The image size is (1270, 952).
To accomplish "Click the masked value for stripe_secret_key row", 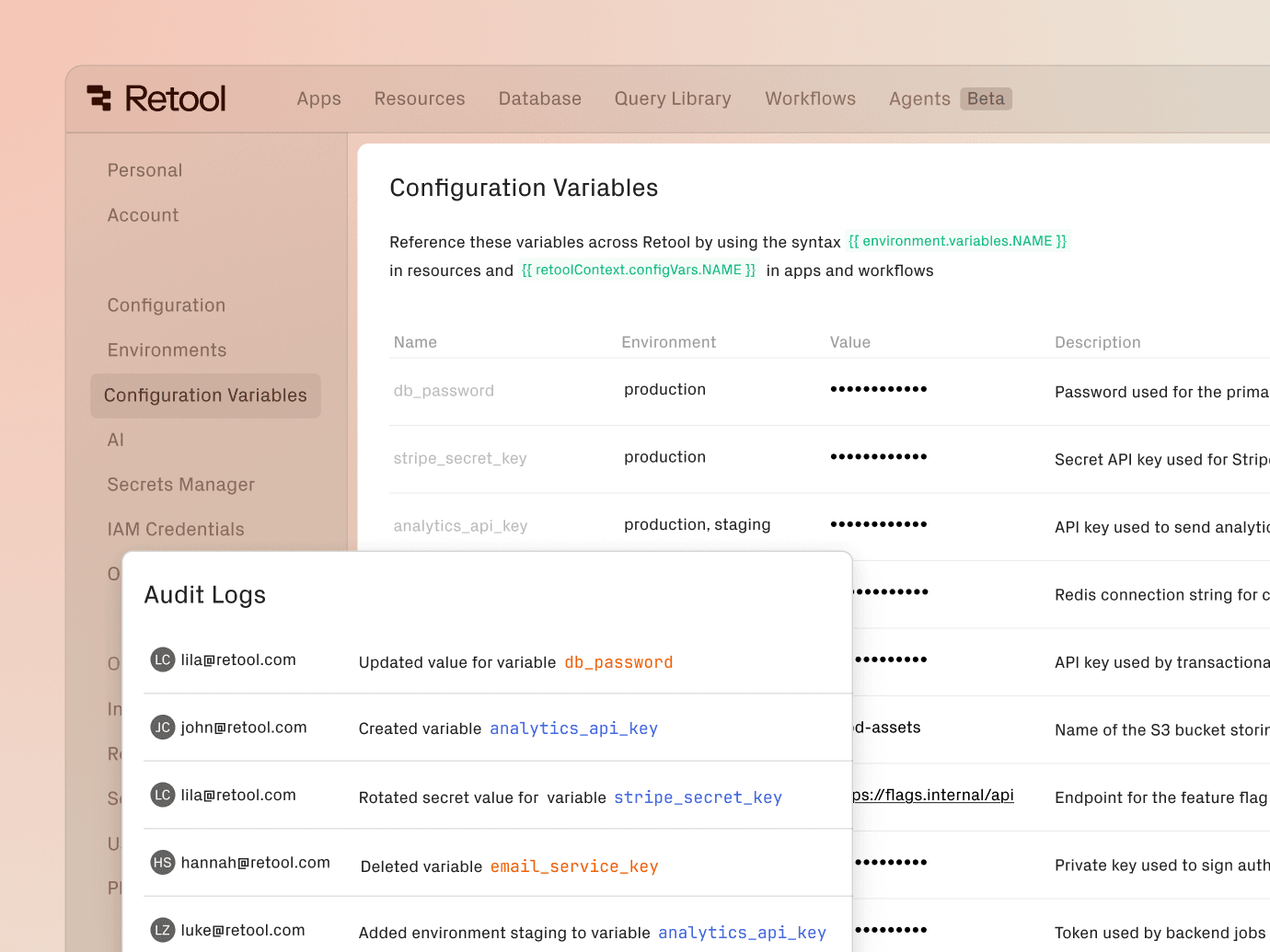I will click(879, 456).
